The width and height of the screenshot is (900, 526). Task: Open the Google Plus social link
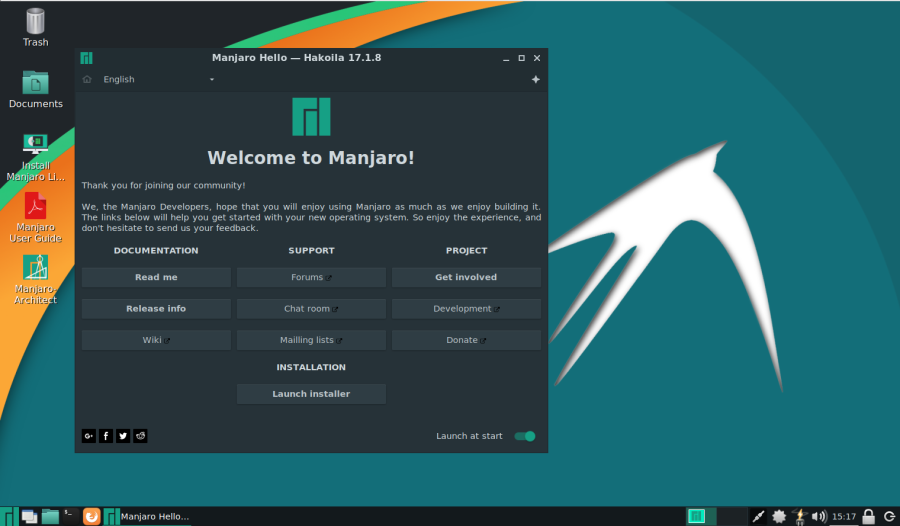point(88,436)
